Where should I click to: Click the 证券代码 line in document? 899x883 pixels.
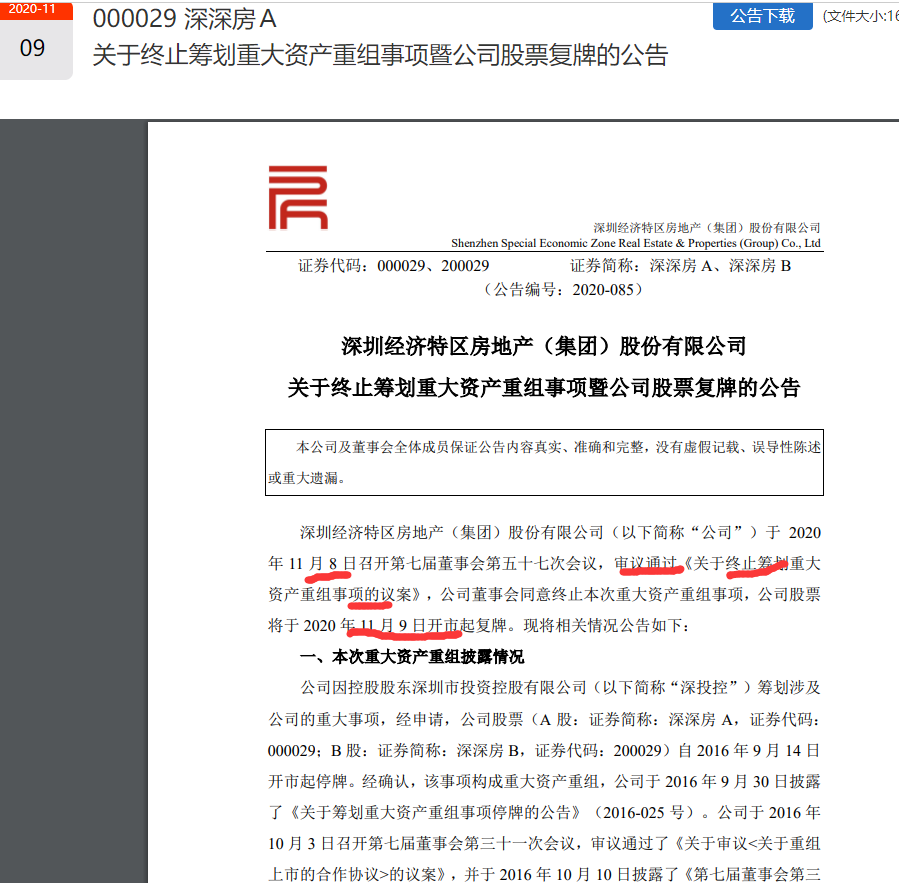393,266
